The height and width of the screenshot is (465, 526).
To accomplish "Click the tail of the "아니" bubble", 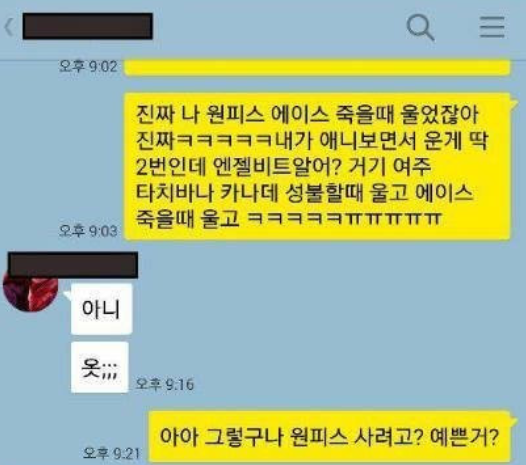I will click(x=67, y=295).
